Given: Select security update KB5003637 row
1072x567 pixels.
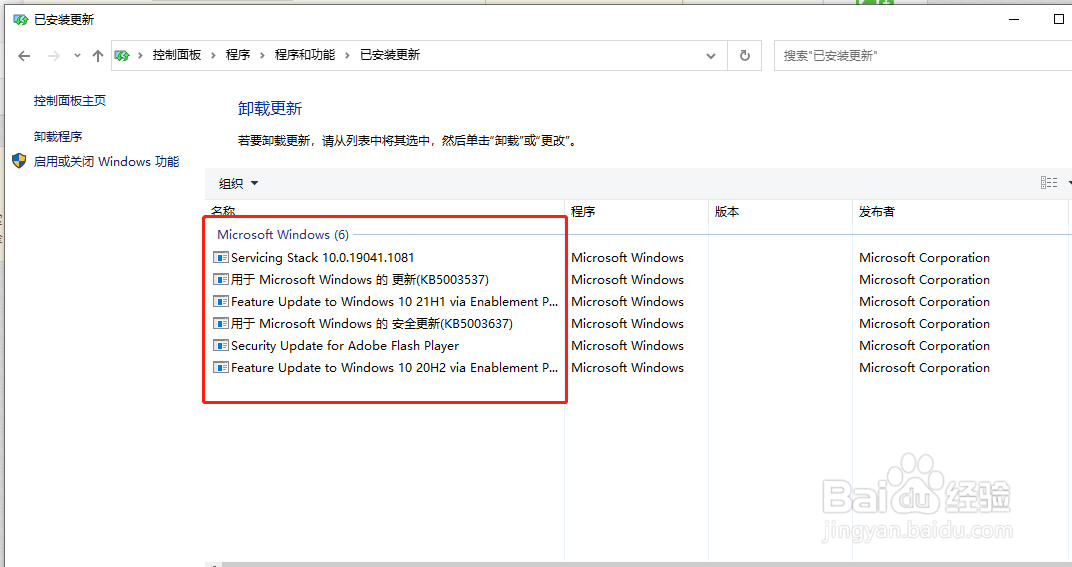Looking at the screenshot, I should (372, 324).
